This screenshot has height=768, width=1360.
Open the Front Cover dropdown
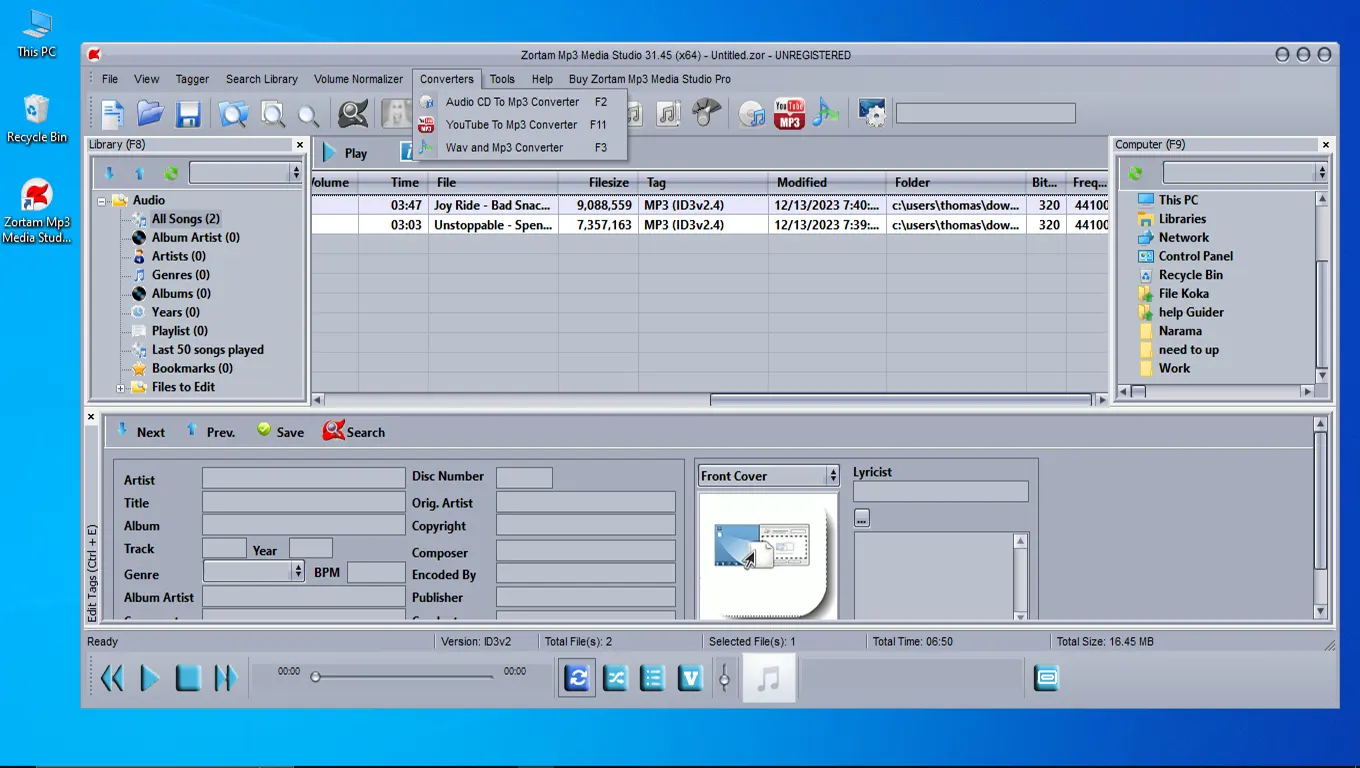[x=832, y=476]
